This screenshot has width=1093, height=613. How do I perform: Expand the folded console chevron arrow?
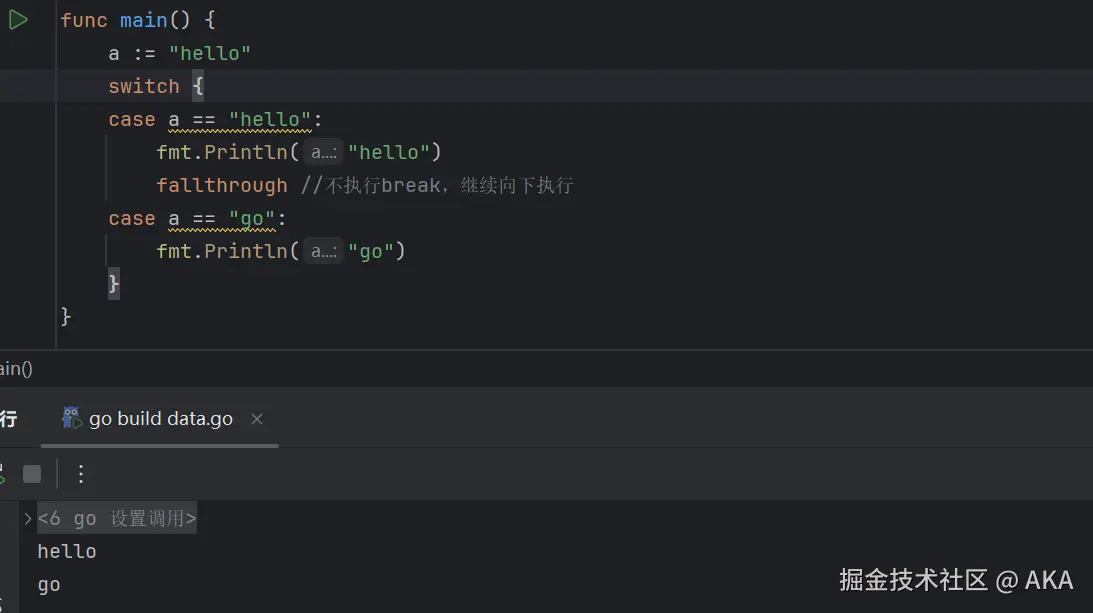(x=28, y=518)
